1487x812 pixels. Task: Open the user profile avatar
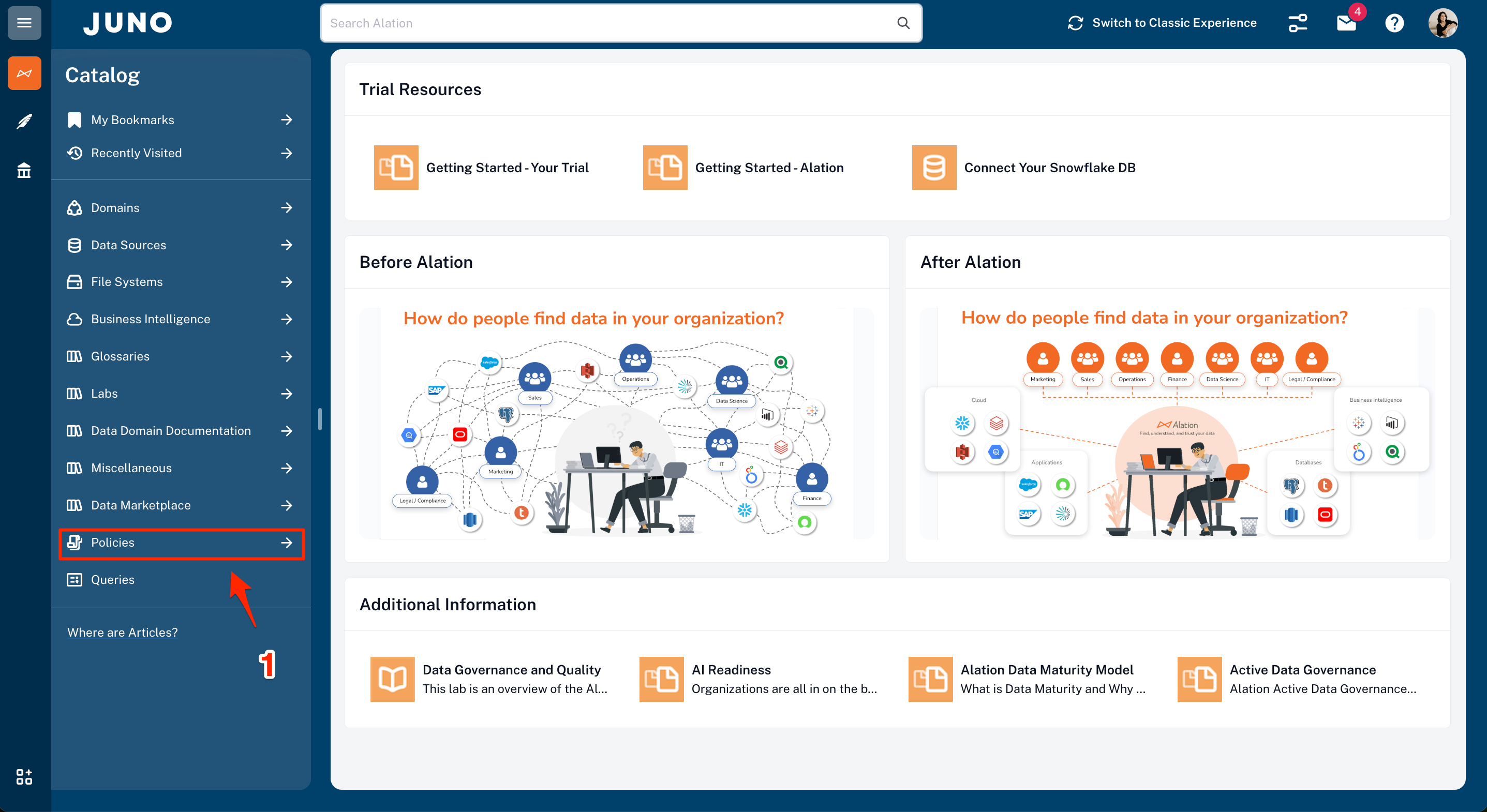pos(1443,23)
